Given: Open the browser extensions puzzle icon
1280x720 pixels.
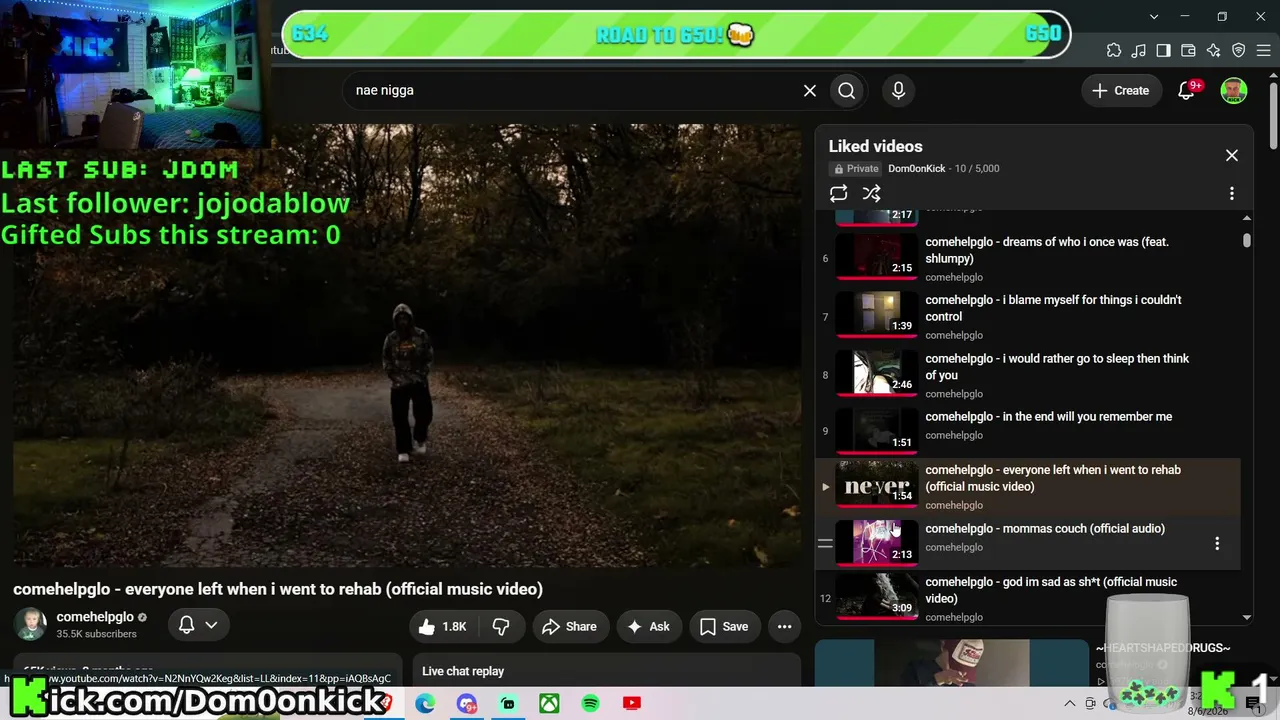Looking at the screenshot, I should click(x=1114, y=51).
